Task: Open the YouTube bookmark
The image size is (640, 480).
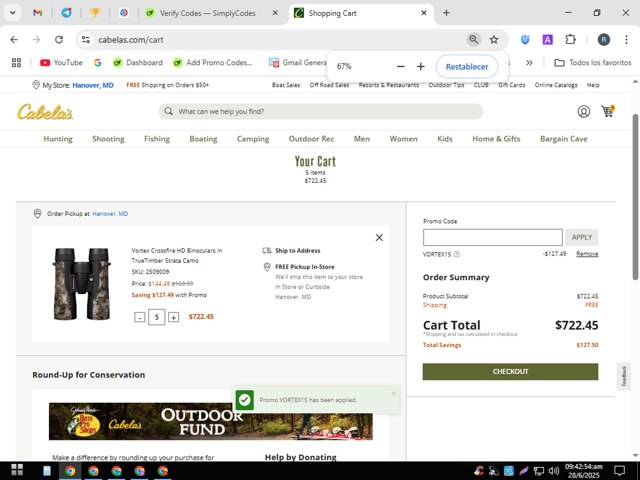Action: pos(61,62)
